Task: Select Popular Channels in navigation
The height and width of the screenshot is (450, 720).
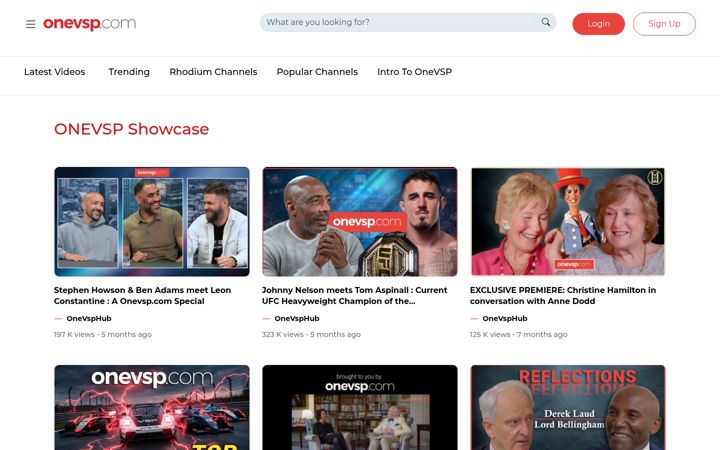Action: click(317, 72)
